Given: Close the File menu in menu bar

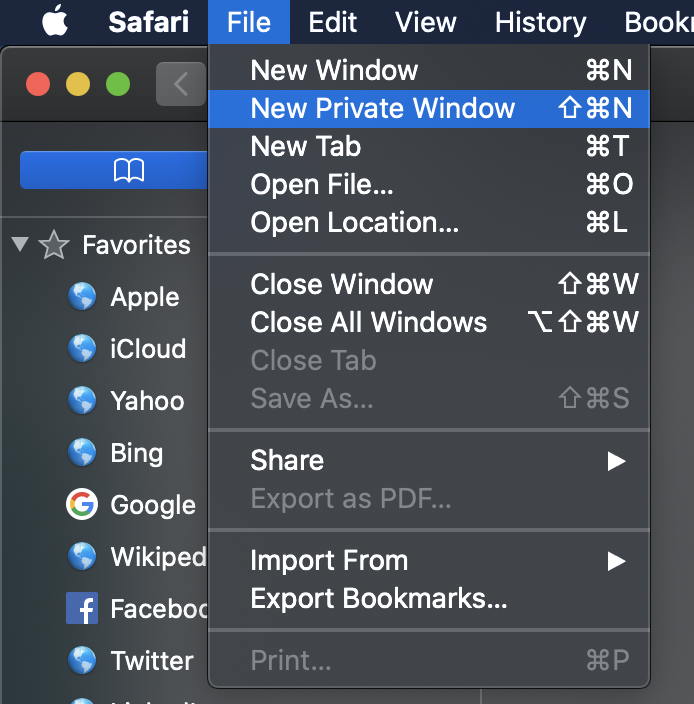Looking at the screenshot, I should coord(249,22).
